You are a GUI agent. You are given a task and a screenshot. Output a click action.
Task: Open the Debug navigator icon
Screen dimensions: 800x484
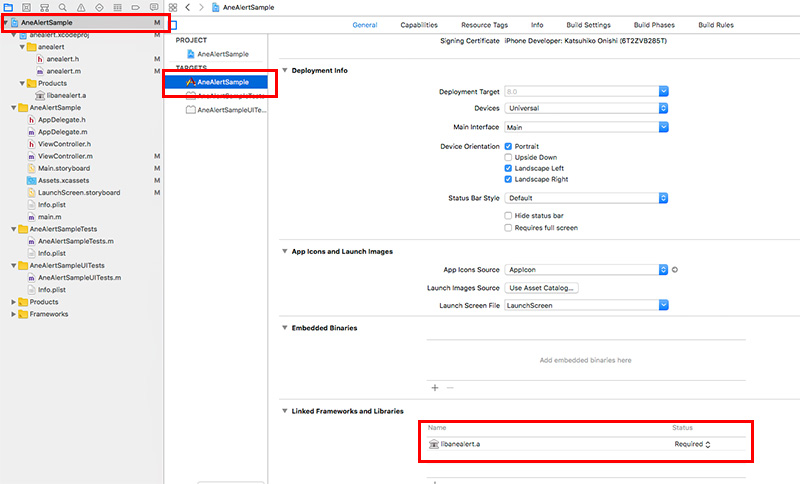117,7
